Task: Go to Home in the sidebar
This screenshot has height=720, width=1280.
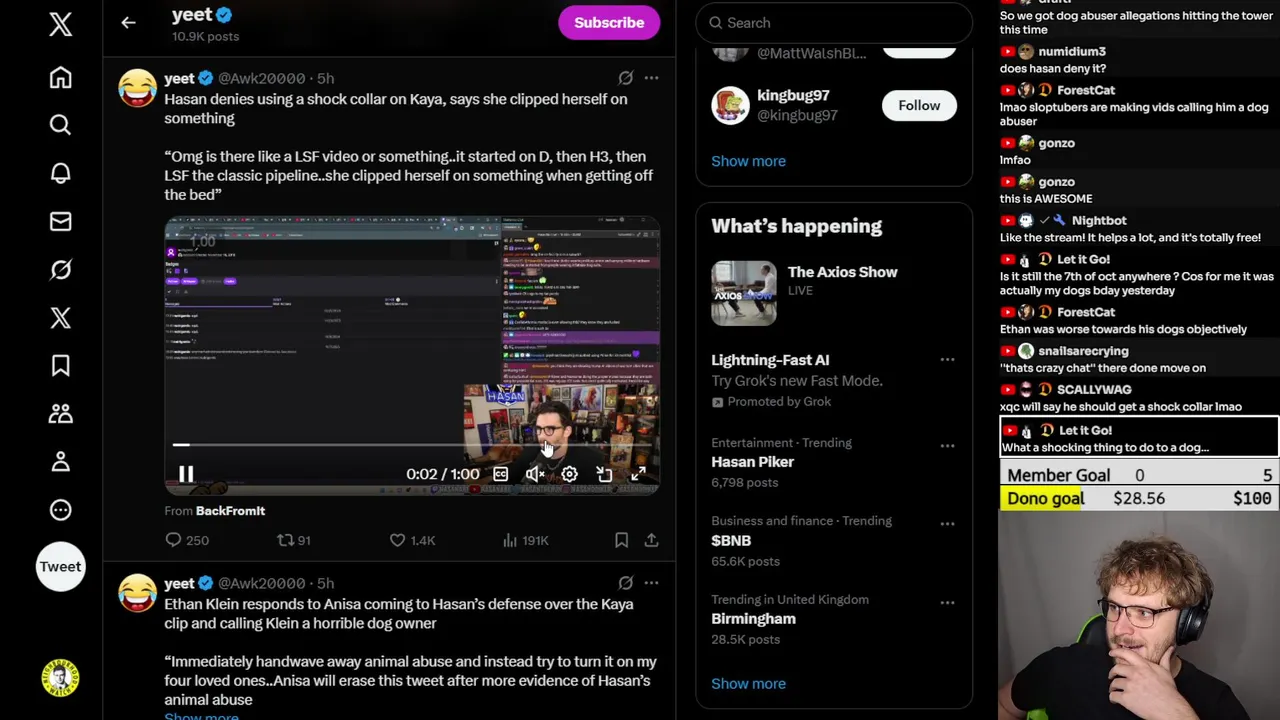Action: click(x=60, y=78)
